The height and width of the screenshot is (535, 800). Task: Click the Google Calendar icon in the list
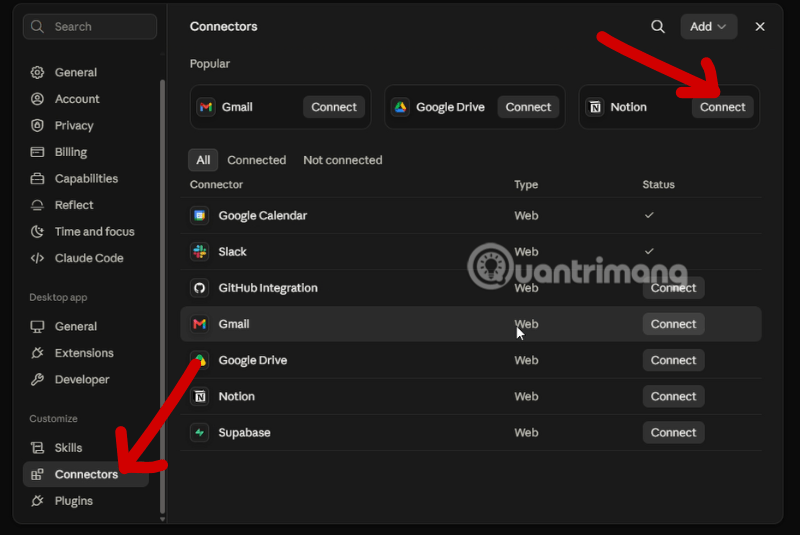199,215
